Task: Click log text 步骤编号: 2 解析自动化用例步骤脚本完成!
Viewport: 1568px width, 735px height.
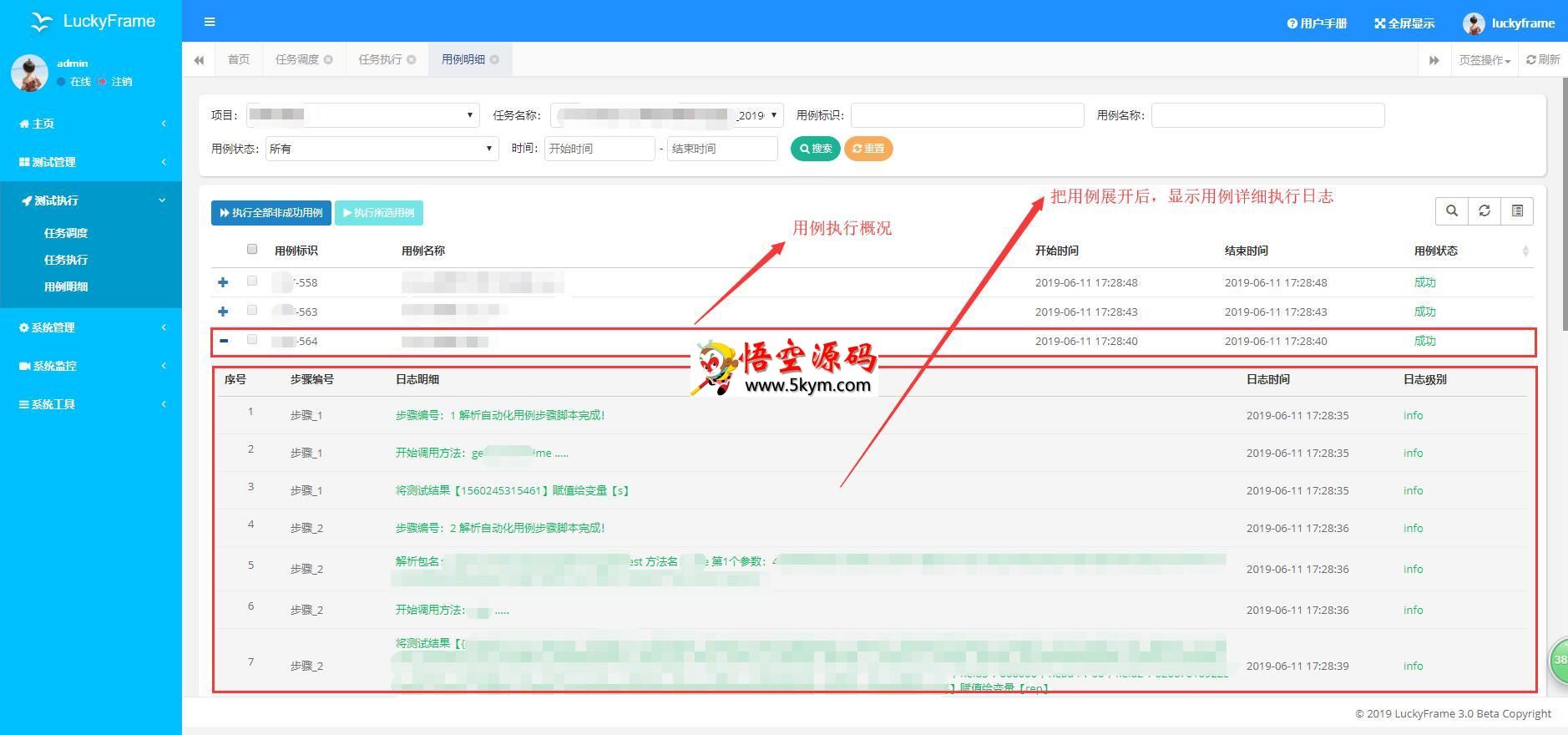Action: [x=500, y=528]
